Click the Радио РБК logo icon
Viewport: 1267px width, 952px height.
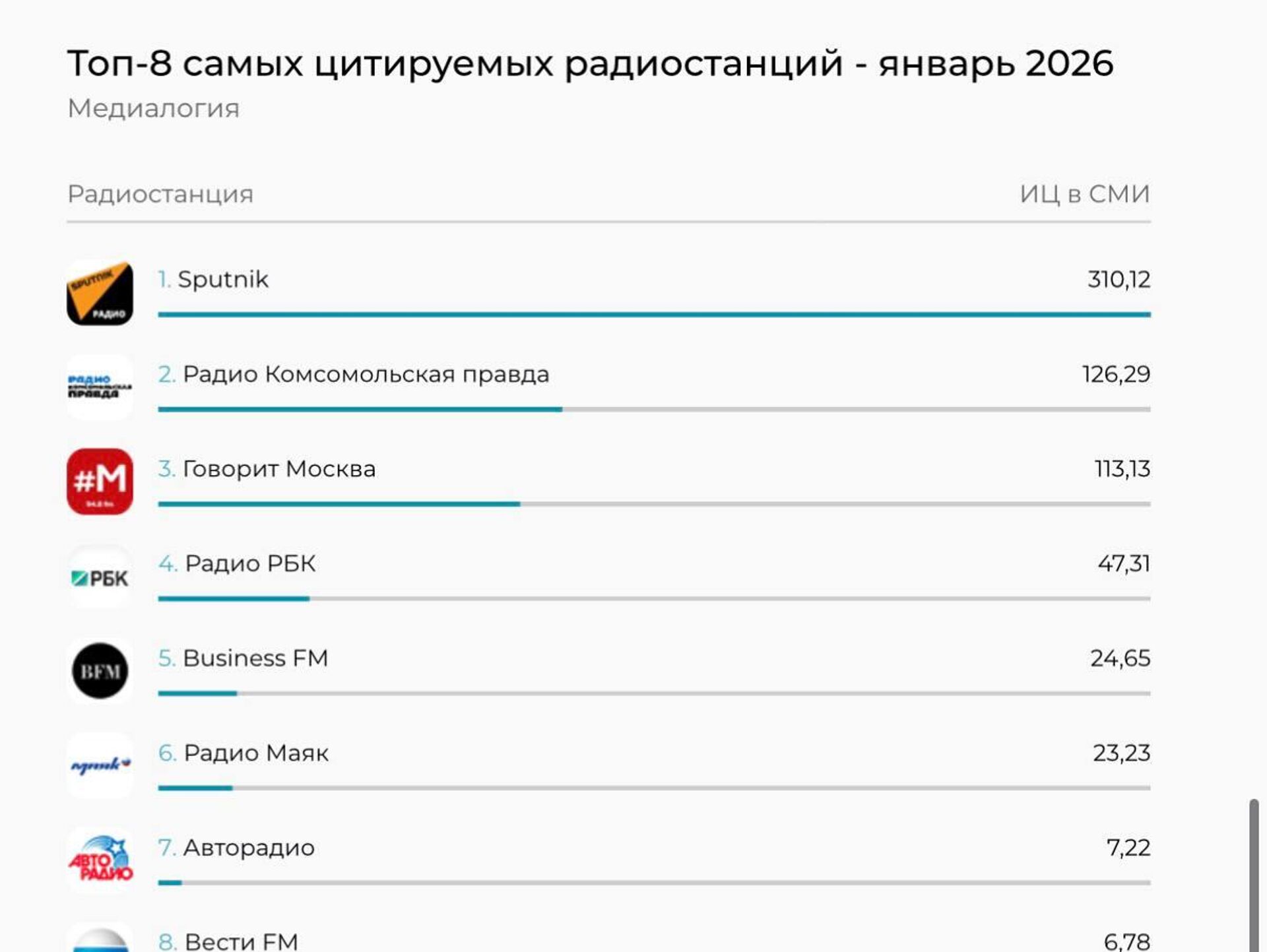coord(100,578)
